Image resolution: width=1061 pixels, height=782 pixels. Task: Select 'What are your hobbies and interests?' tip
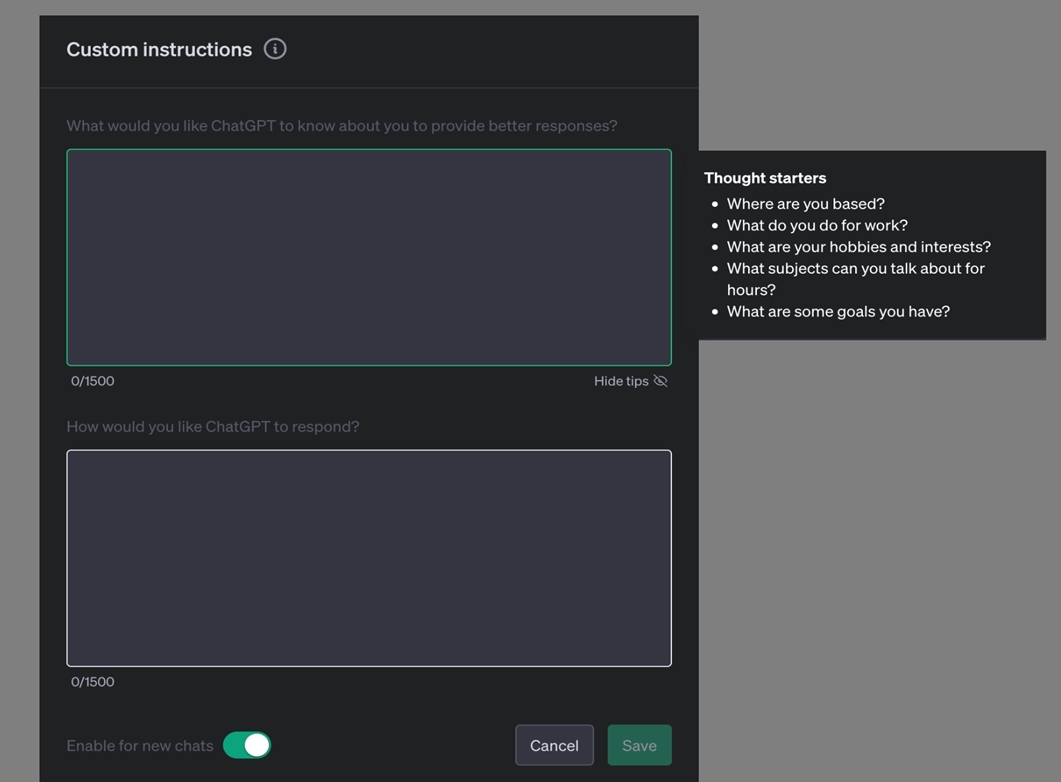(x=859, y=247)
